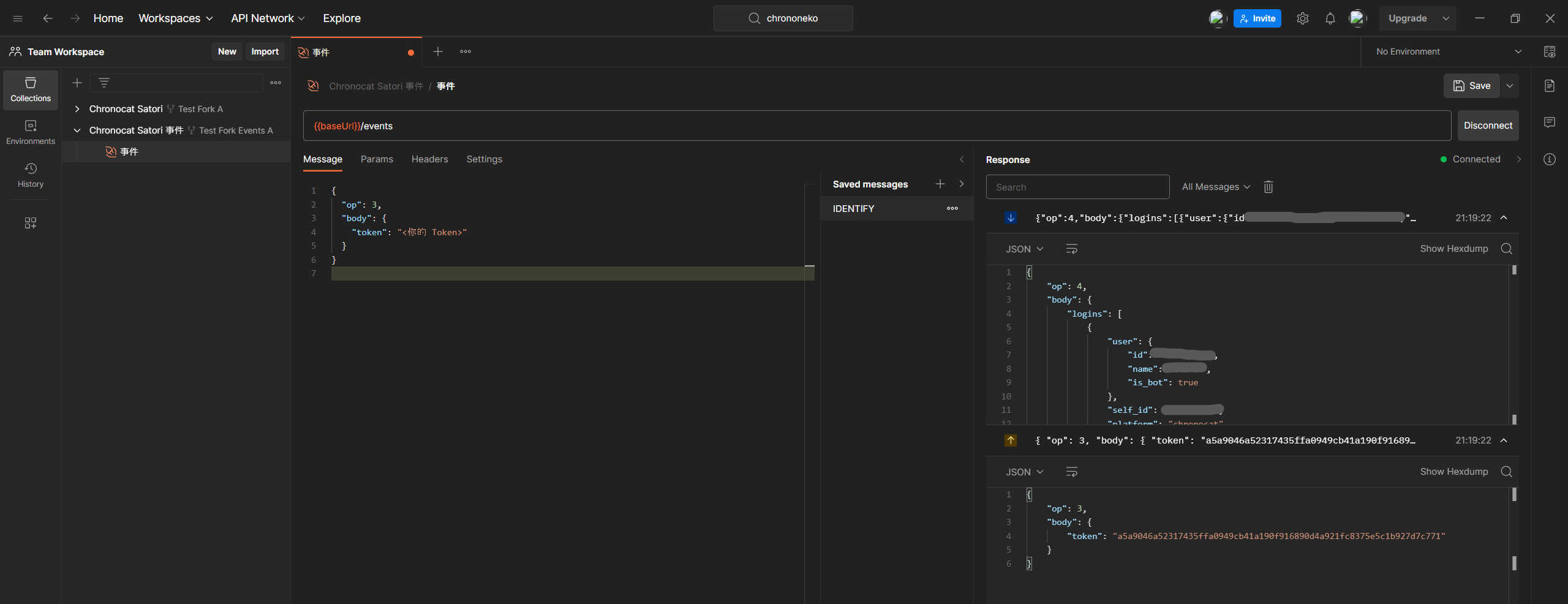Open tab bar more options ellipsis
Viewport: 1568px width, 604px height.
(x=466, y=51)
